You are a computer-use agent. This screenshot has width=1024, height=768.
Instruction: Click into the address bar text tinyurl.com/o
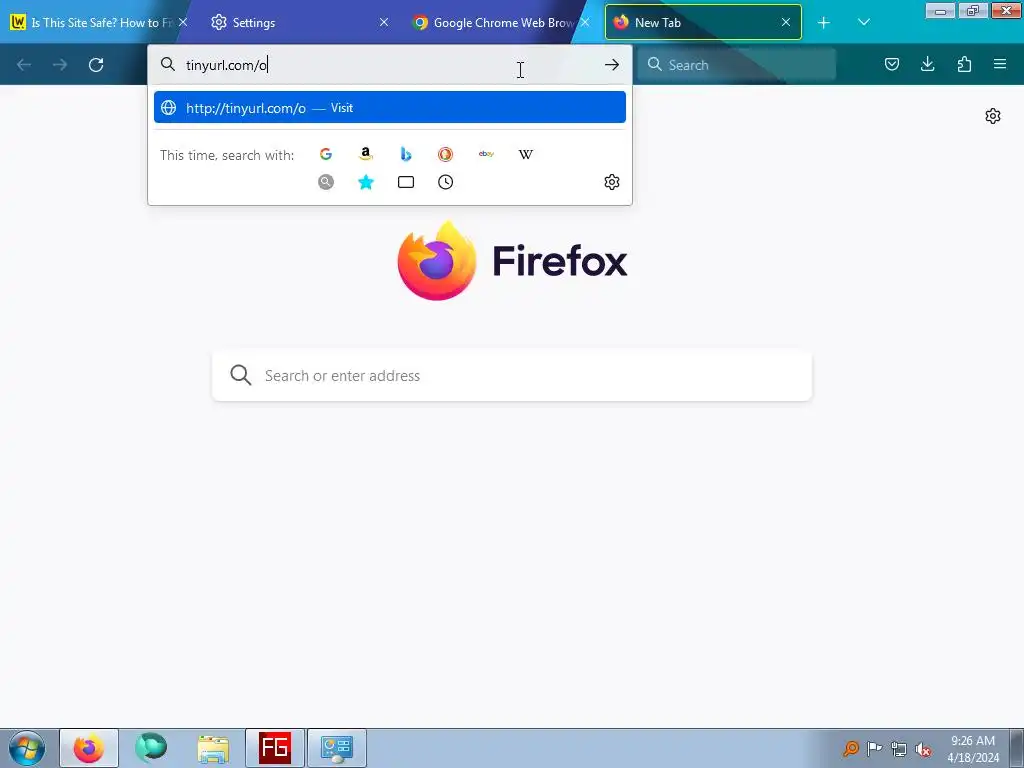227,65
